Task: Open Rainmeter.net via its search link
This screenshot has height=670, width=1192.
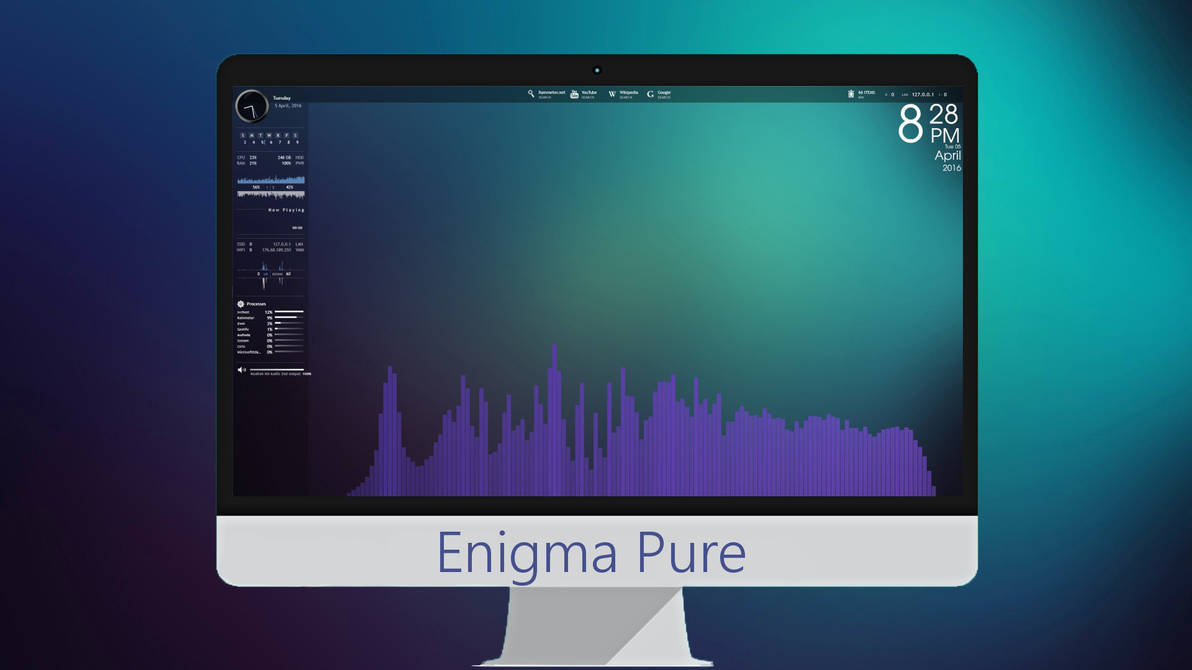Action: (x=552, y=93)
